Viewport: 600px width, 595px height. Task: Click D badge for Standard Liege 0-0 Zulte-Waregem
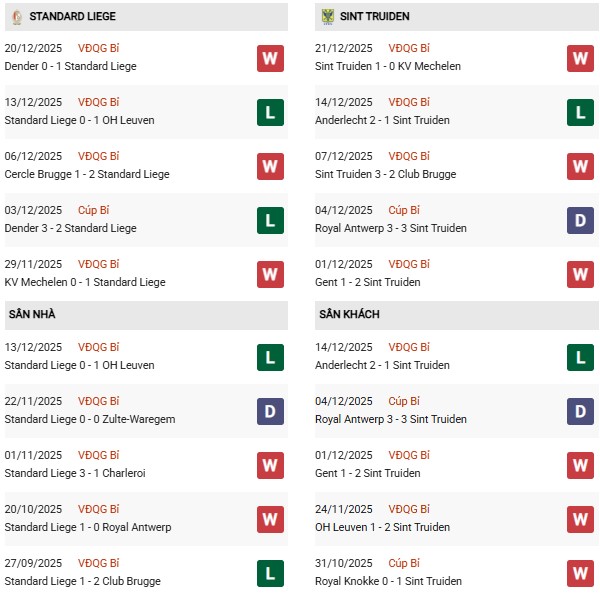[x=270, y=411]
